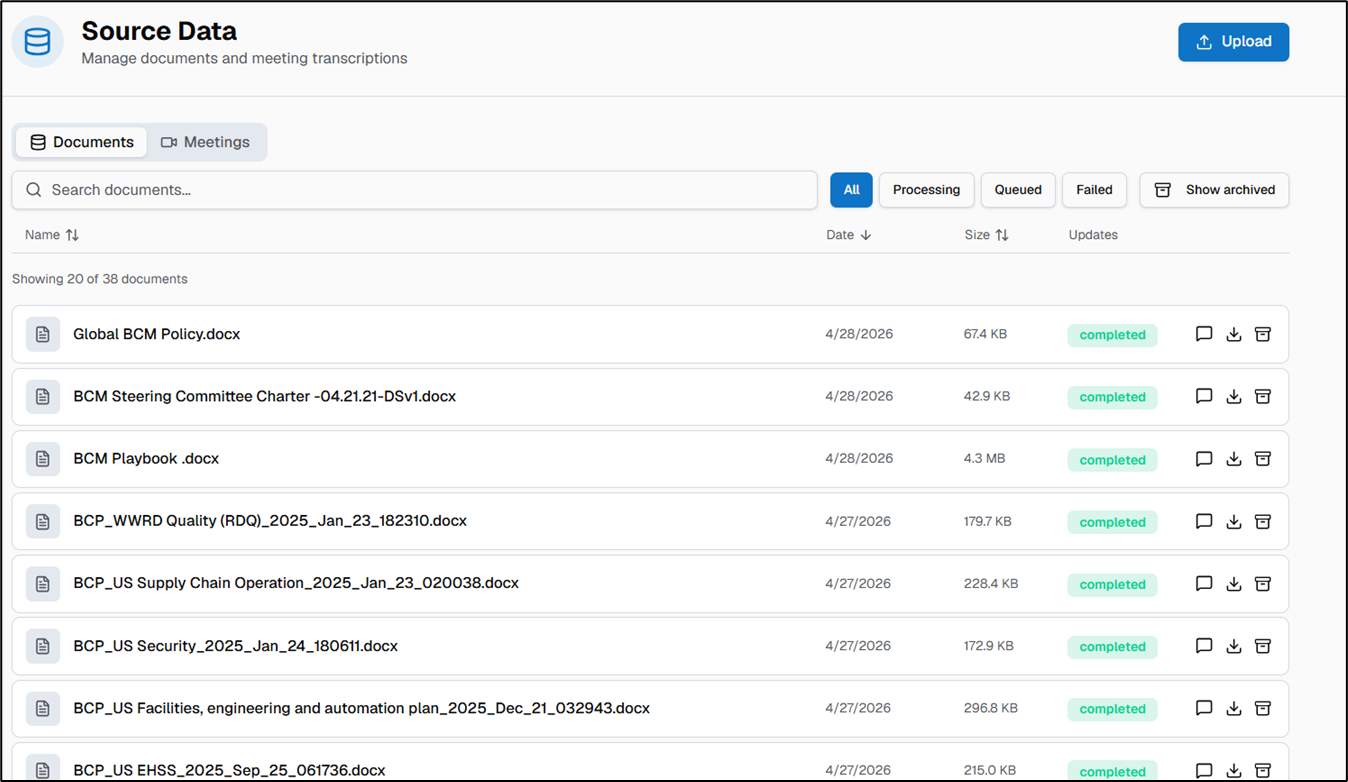Switch to the Documents tab
Image resolution: width=1348 pixels, height=782 pixels.
click(82, 142)
